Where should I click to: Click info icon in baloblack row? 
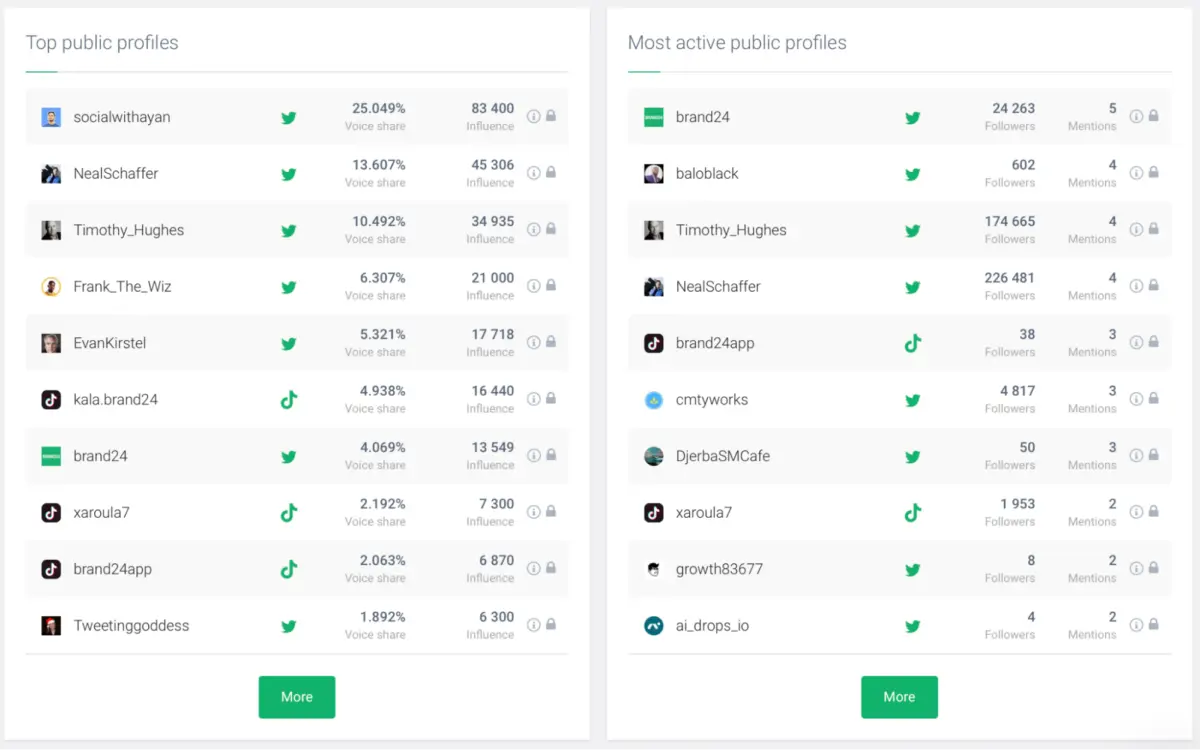click(1136, 172)
